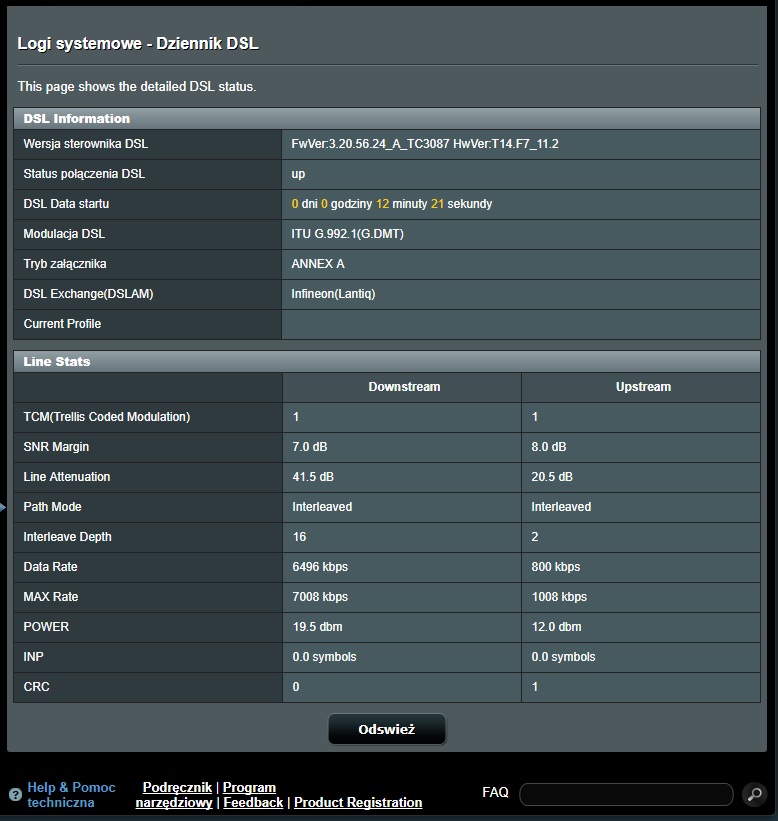Click the Downstream column header

404,387
